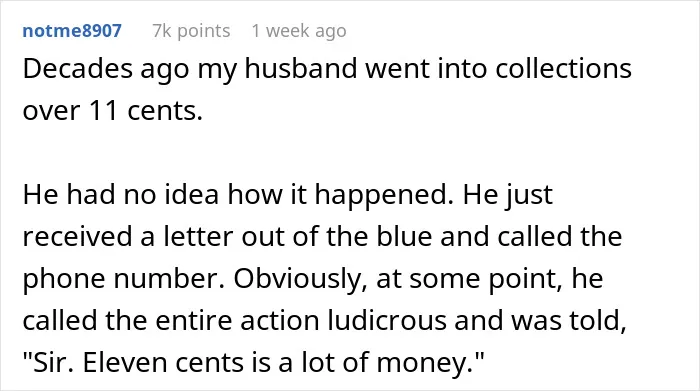Open the notme8907 user profile
This screenshot has height=391, width=700.
(x=72, y=31)
